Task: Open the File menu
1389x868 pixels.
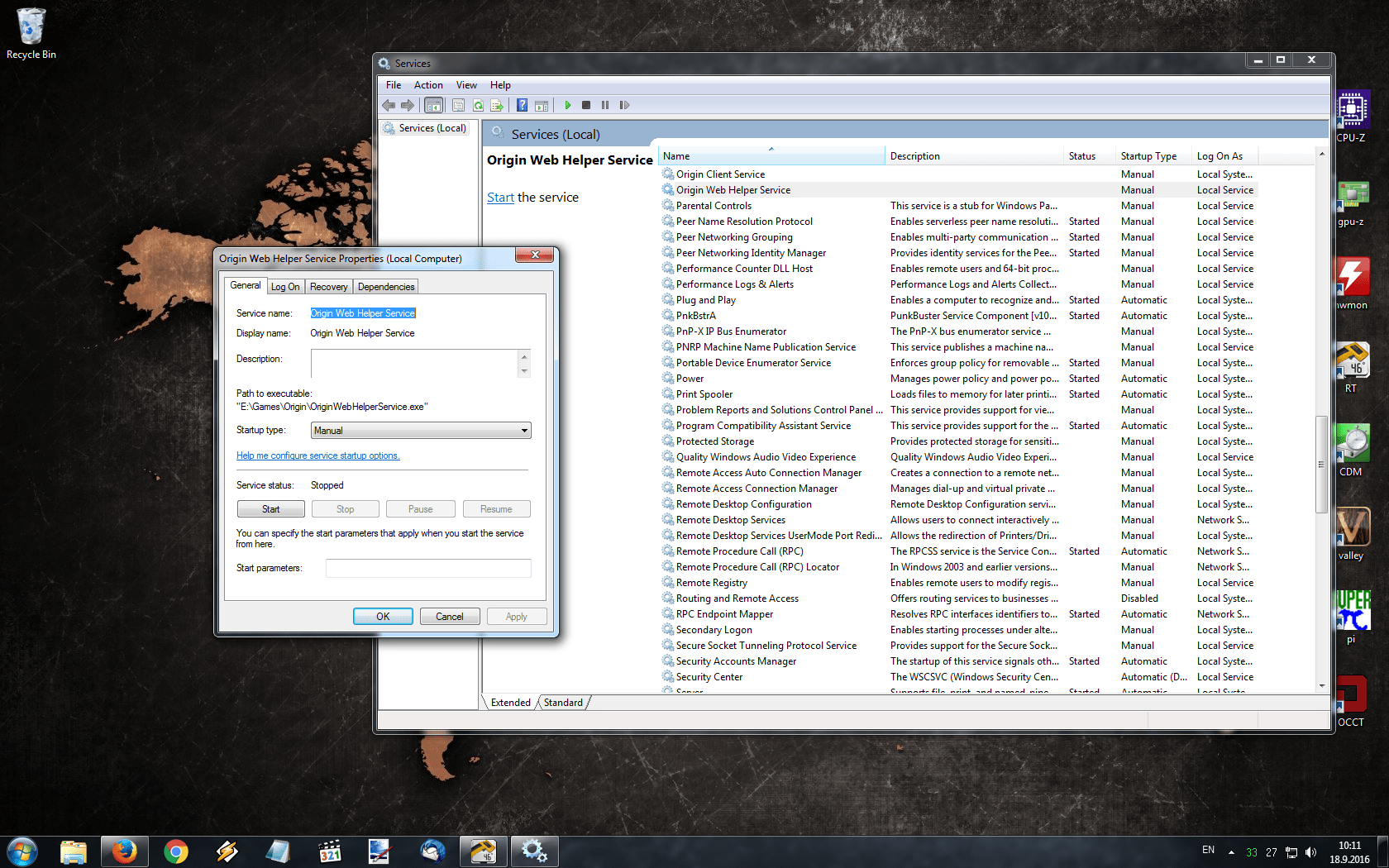Action: pos(394,85)
